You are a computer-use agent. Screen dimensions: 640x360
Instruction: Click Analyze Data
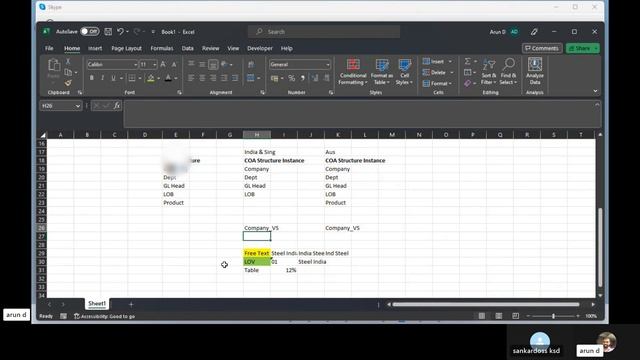click(535, 72)
